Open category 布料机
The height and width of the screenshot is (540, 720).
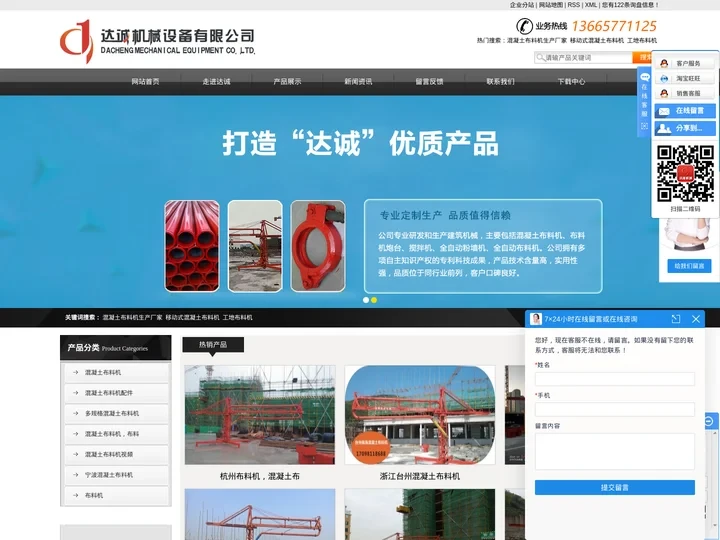tap(116, 495)
